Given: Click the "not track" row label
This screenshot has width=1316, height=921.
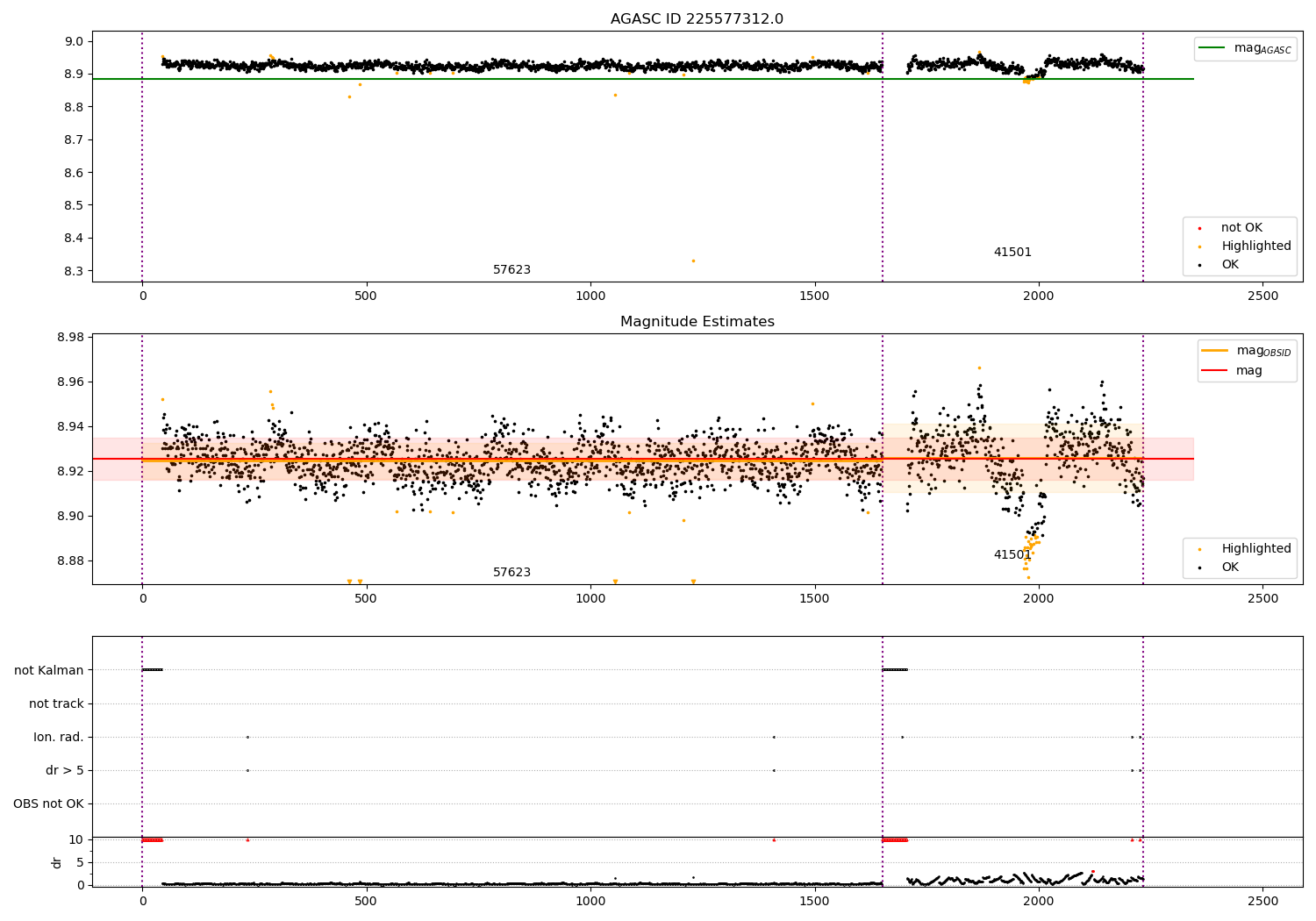Looking at the screenshot, I should click(56, 703).
